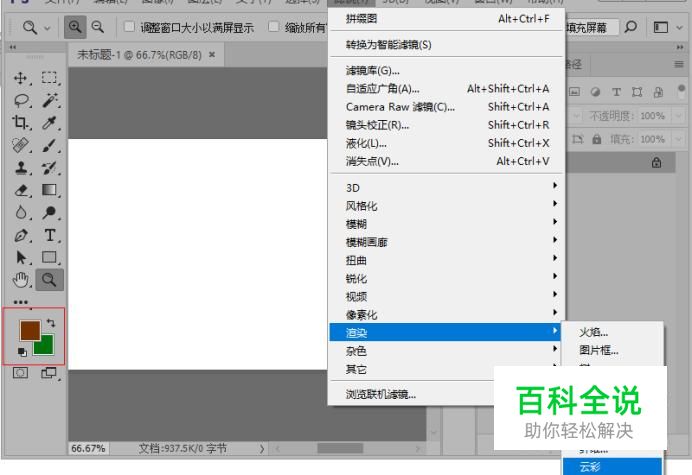The width and height of the screenshot is (692, 475).
Task: Expand the 杂色 submenu
Action: (445, 351)
